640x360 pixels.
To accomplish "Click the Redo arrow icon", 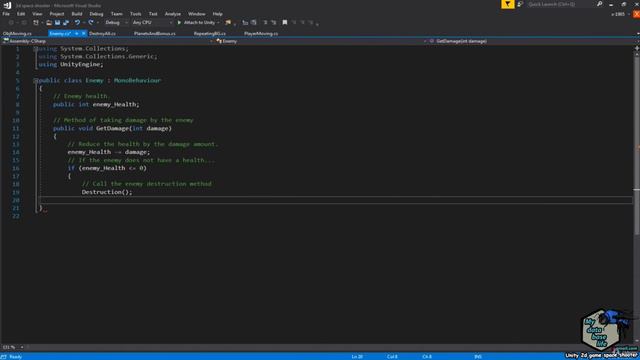I will click(91, 23).
